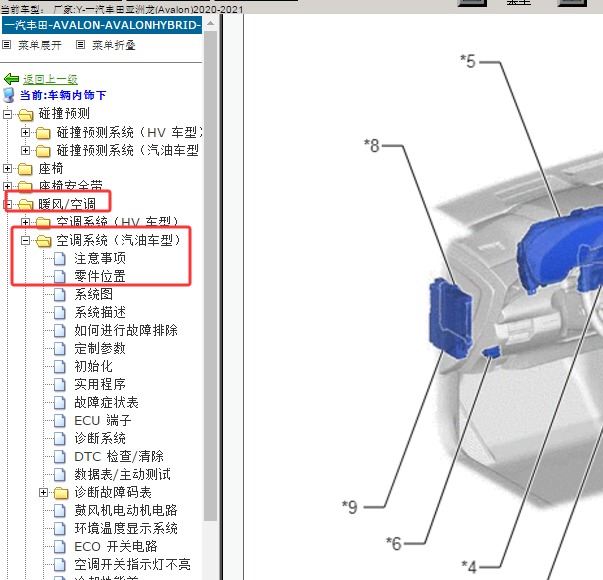Viewport: 603px width, 580px height.
Task: Click the 当前:车辆内饰下 label
Action: (x=63, y=95)
